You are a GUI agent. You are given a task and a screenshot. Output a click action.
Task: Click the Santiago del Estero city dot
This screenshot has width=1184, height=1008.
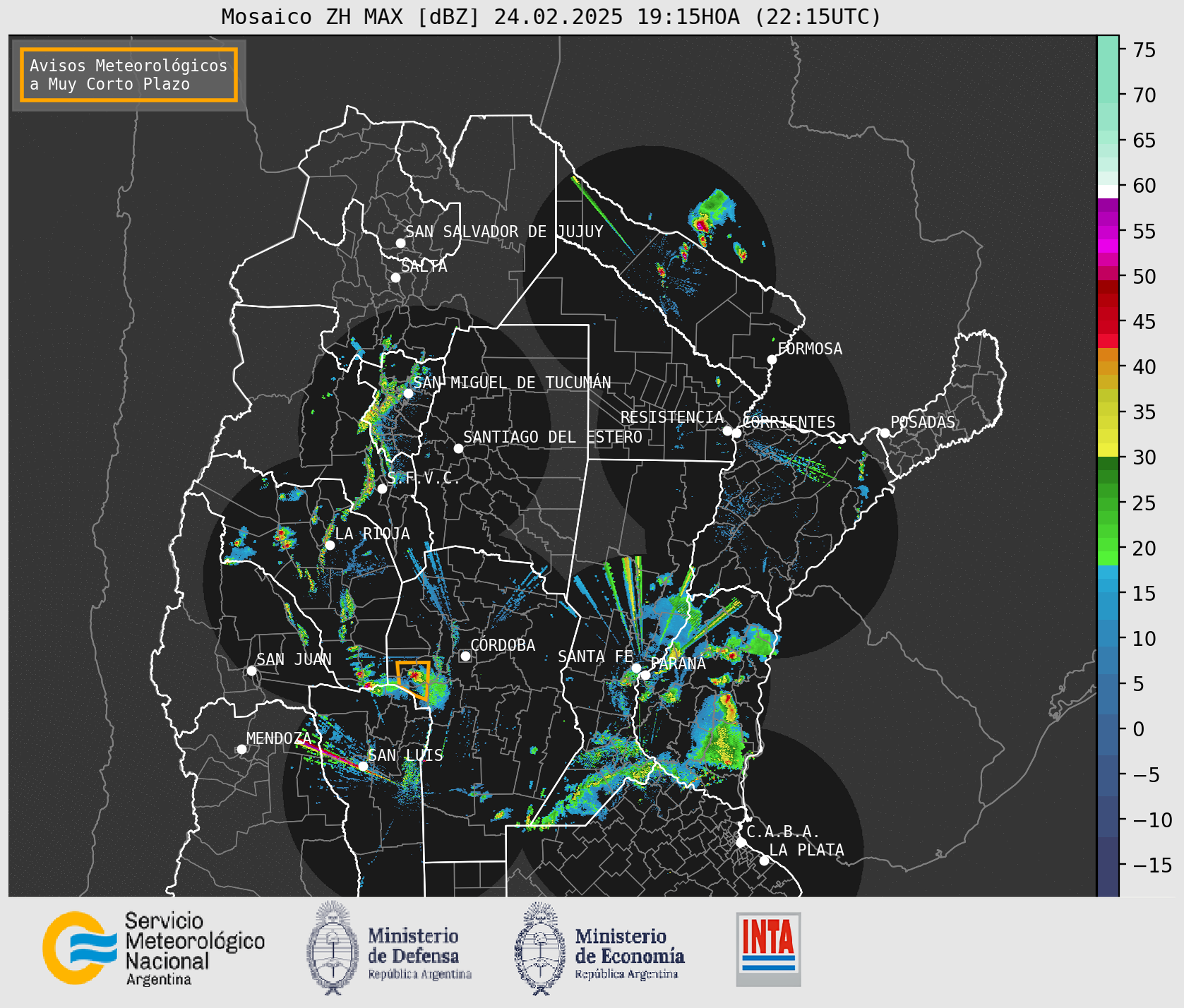point(458,448)
